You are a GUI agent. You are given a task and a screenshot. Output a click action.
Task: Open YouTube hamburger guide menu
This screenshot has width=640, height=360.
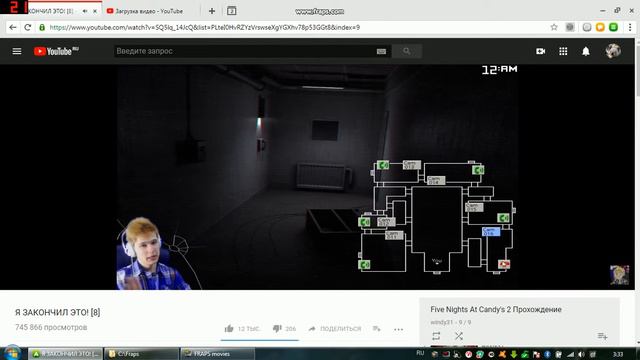(x=17, y=51)
